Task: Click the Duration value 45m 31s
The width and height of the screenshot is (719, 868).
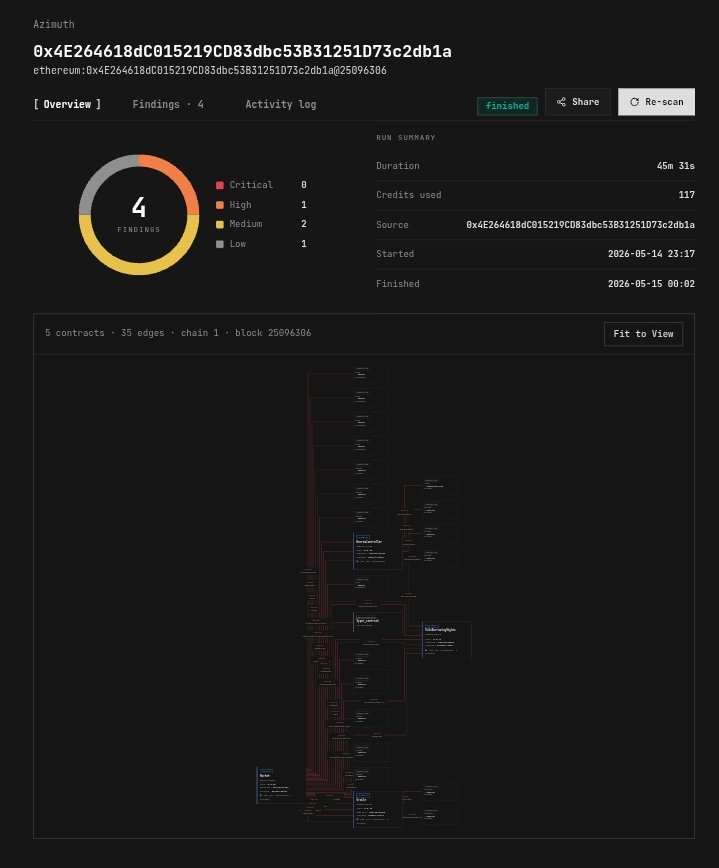Action: coord(675,166)
